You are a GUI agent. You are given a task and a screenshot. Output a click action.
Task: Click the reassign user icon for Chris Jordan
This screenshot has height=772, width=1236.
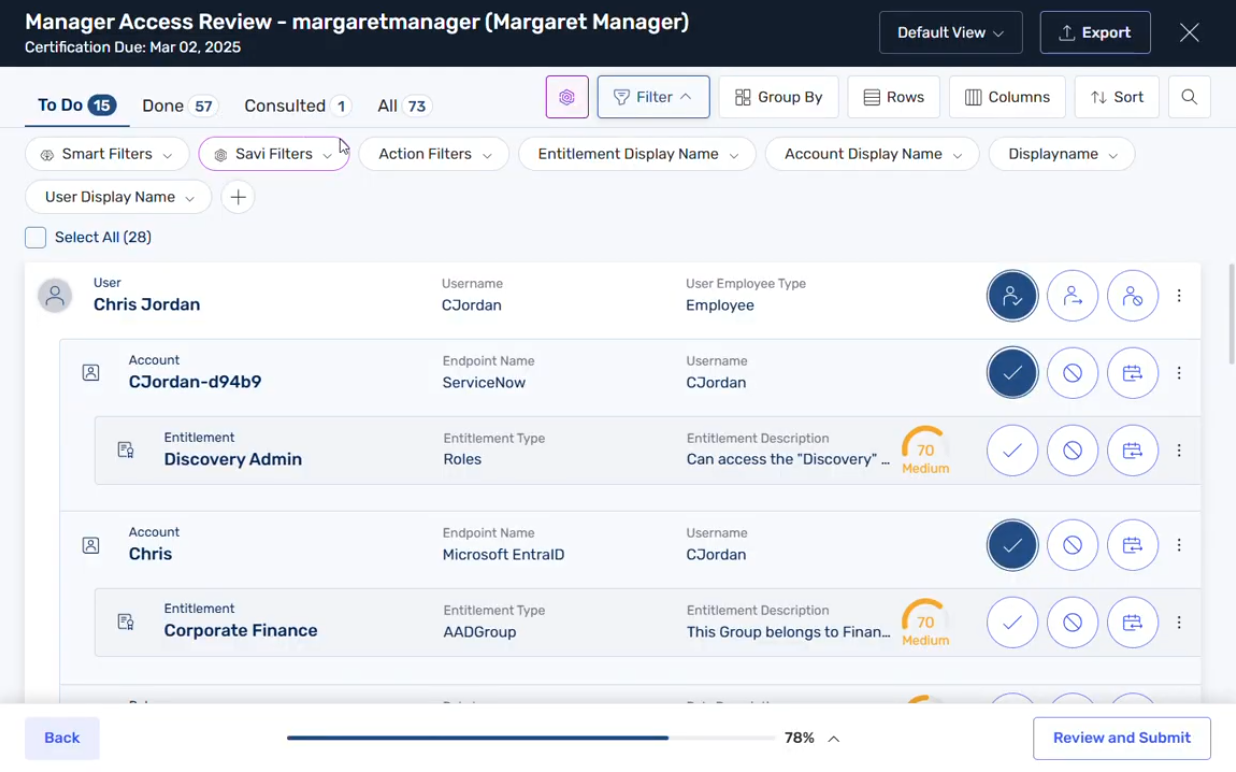pos(1072,296)
